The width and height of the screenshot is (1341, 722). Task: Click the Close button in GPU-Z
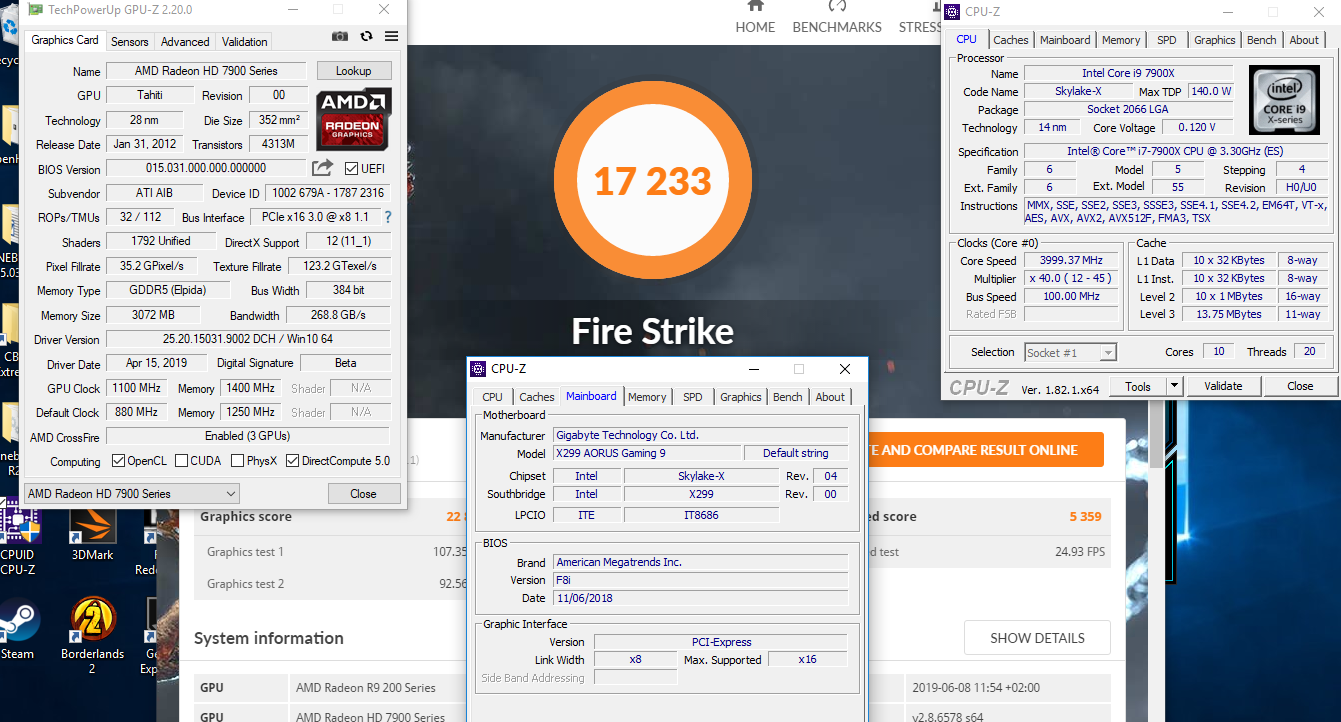pos(364,493)
